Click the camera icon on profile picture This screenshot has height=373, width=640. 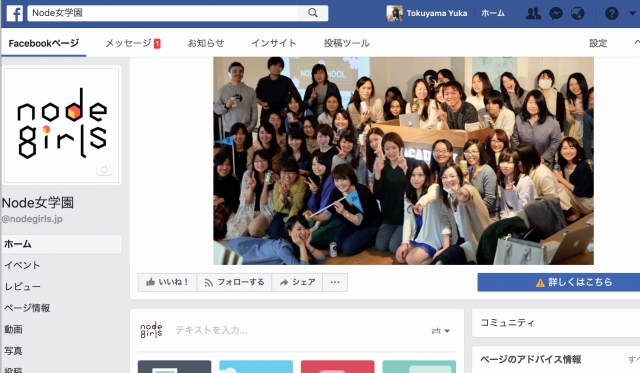tap(104, 169)
